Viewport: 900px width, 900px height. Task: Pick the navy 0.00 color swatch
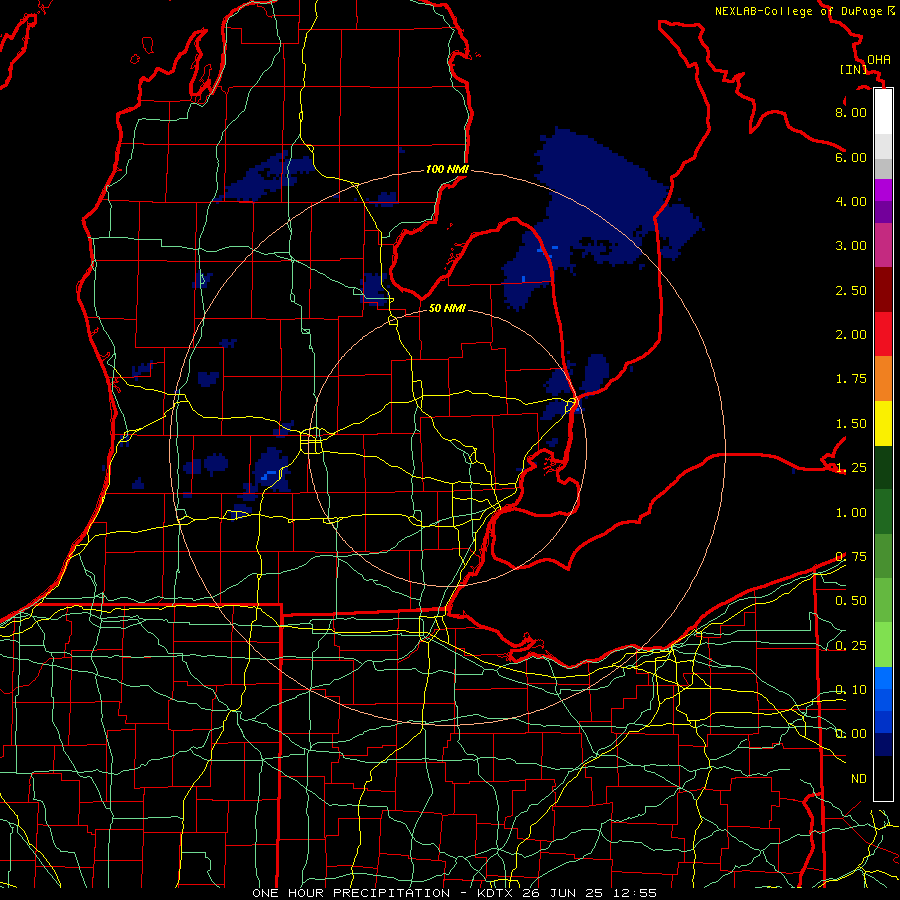pyautogui.click(x=883, y=745)
